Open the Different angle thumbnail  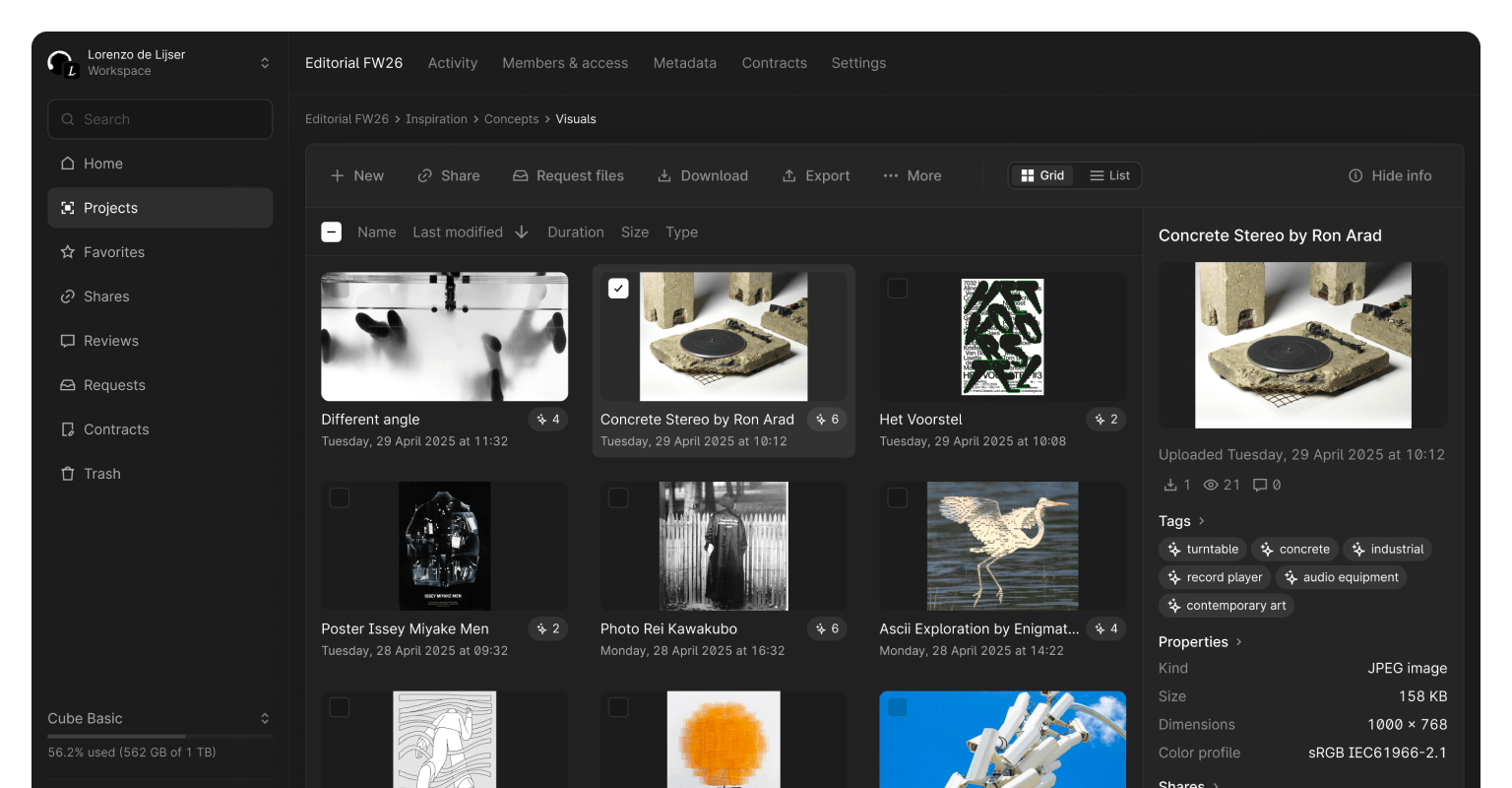click(x=445, y=337)
